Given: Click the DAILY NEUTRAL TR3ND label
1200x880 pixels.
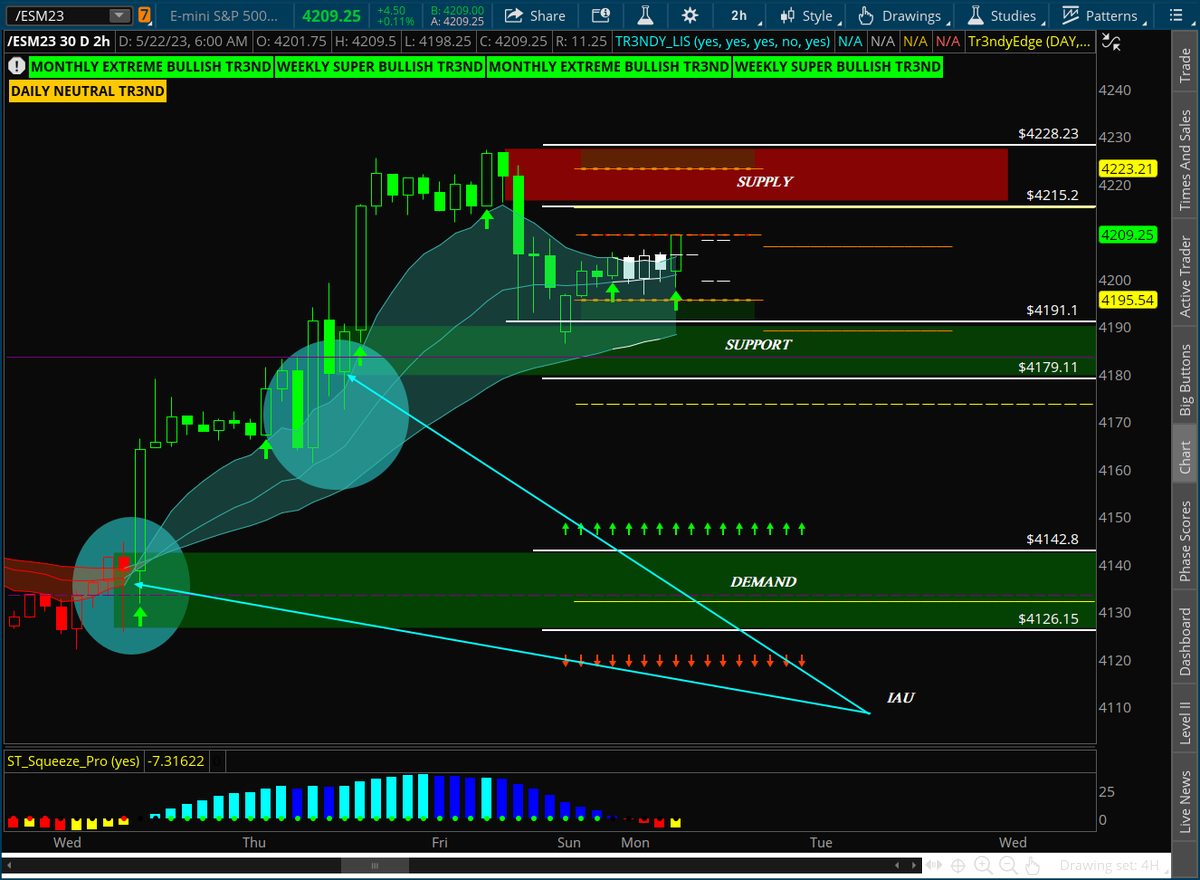Looking at the screenshot, I should [88, 91].
